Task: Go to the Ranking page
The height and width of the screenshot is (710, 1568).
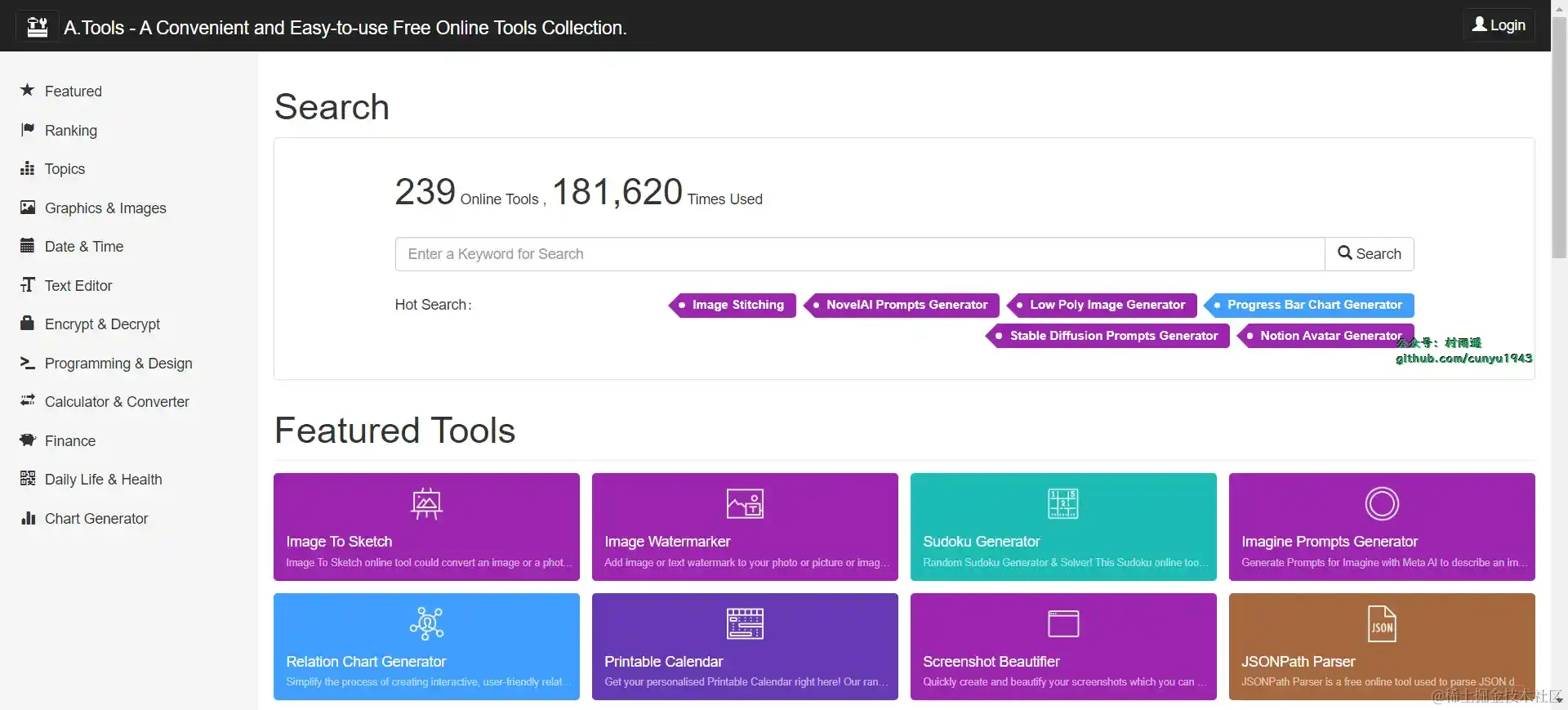Action: pyautogui.click(x=71, y=130)
